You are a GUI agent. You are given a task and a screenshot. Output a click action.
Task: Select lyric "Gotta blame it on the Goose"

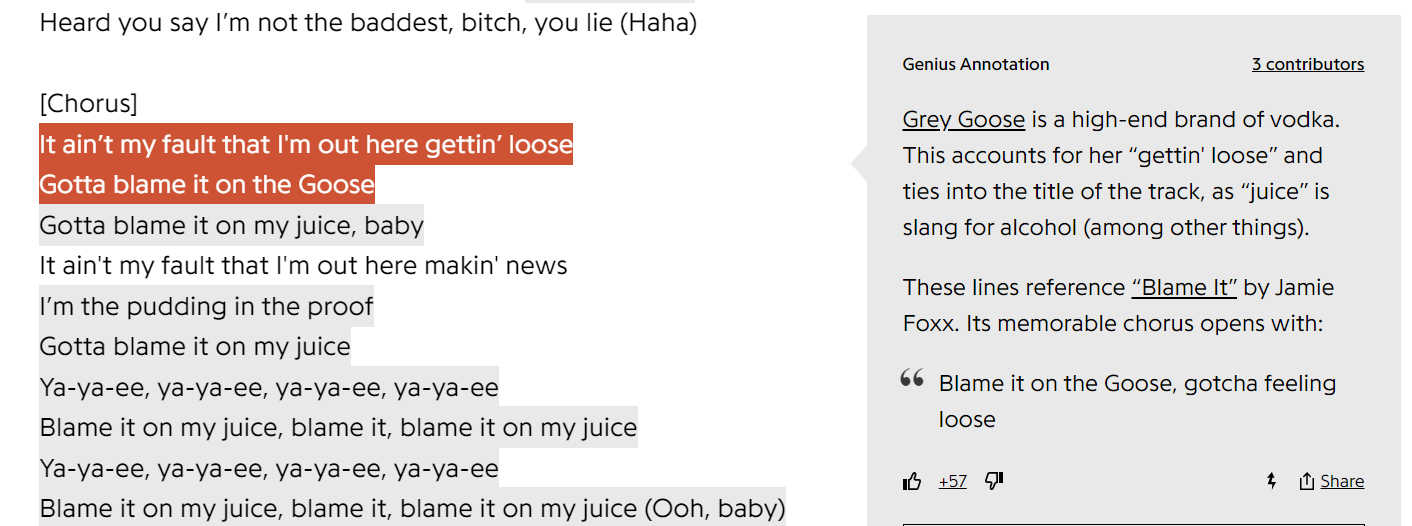tap(207, 185)
